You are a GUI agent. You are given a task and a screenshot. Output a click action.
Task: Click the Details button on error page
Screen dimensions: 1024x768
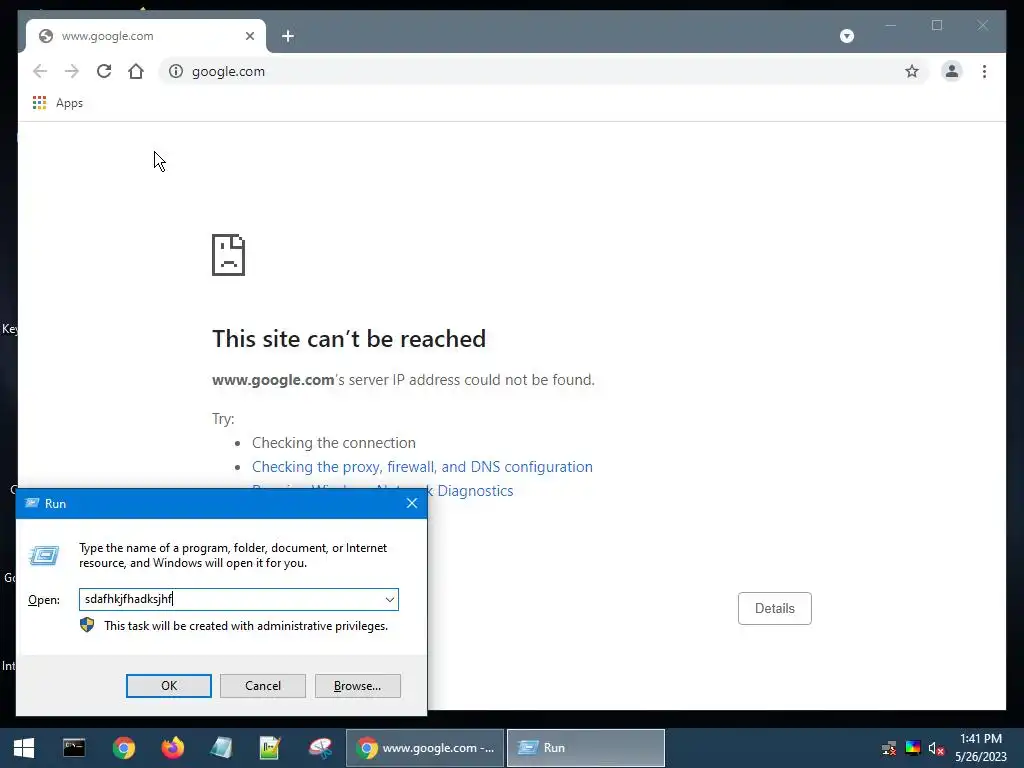tap(775, 608)
